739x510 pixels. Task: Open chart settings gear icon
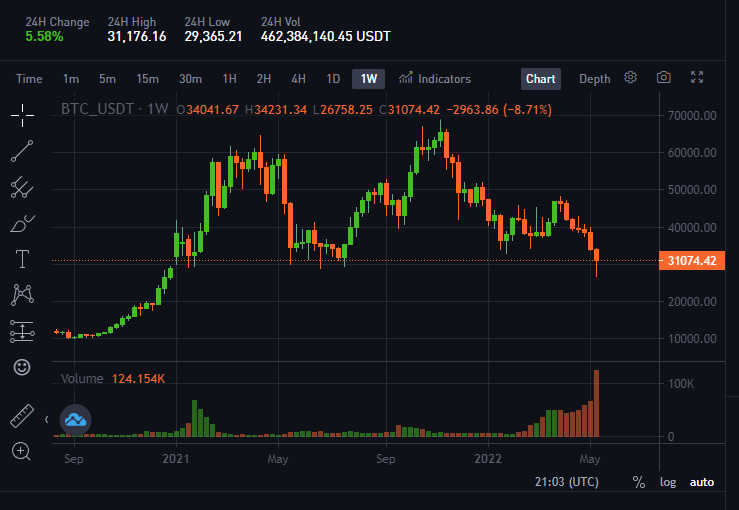[x=631, y=77]
